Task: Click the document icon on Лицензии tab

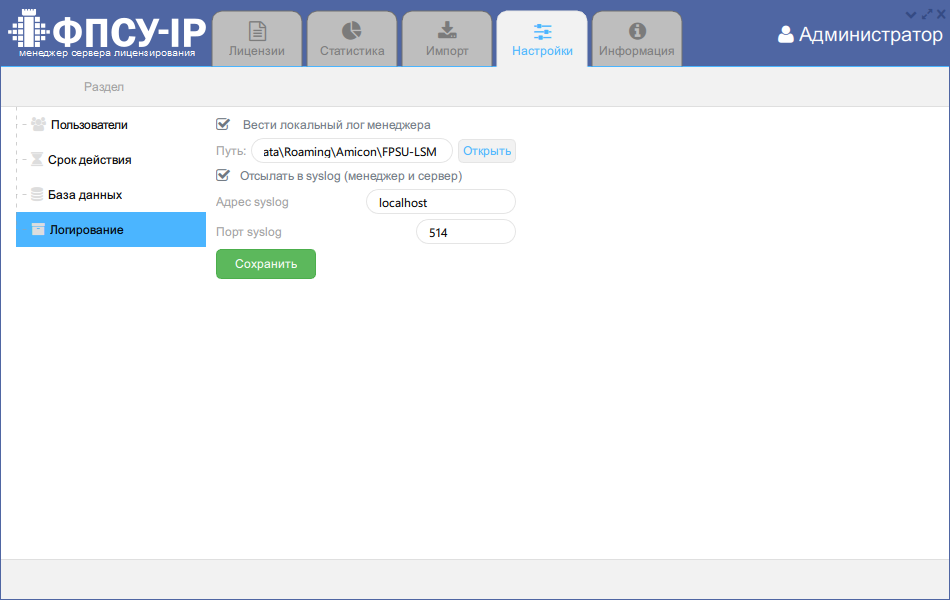Action: coord(257,31)
